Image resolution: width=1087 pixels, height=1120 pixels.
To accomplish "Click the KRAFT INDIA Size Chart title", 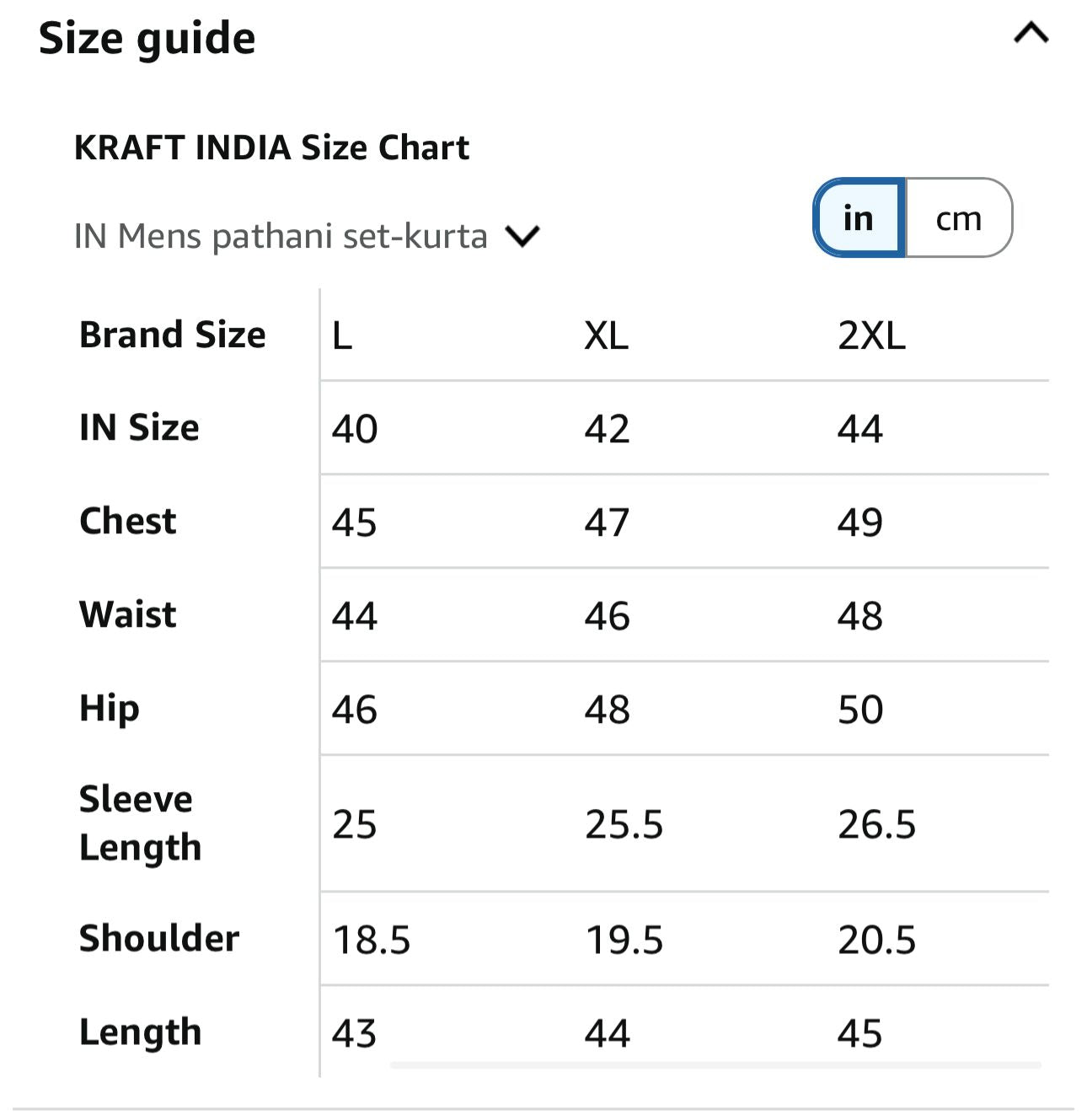I will (271, 147).
